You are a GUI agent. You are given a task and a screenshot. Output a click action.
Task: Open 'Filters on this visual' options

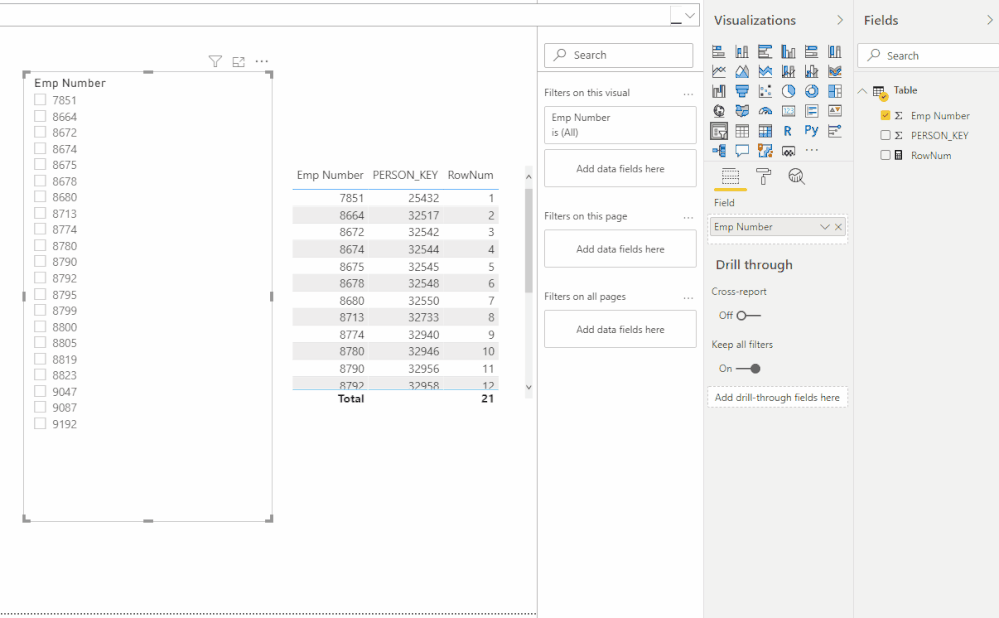pos(688,94)
